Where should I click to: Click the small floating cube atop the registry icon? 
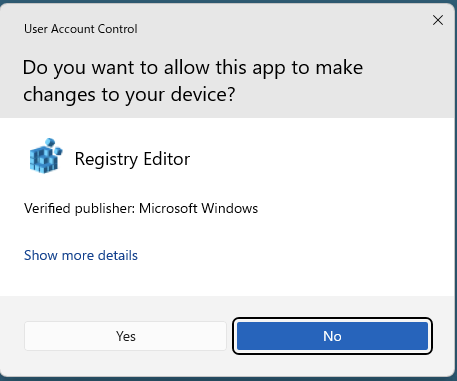point(50,142)
